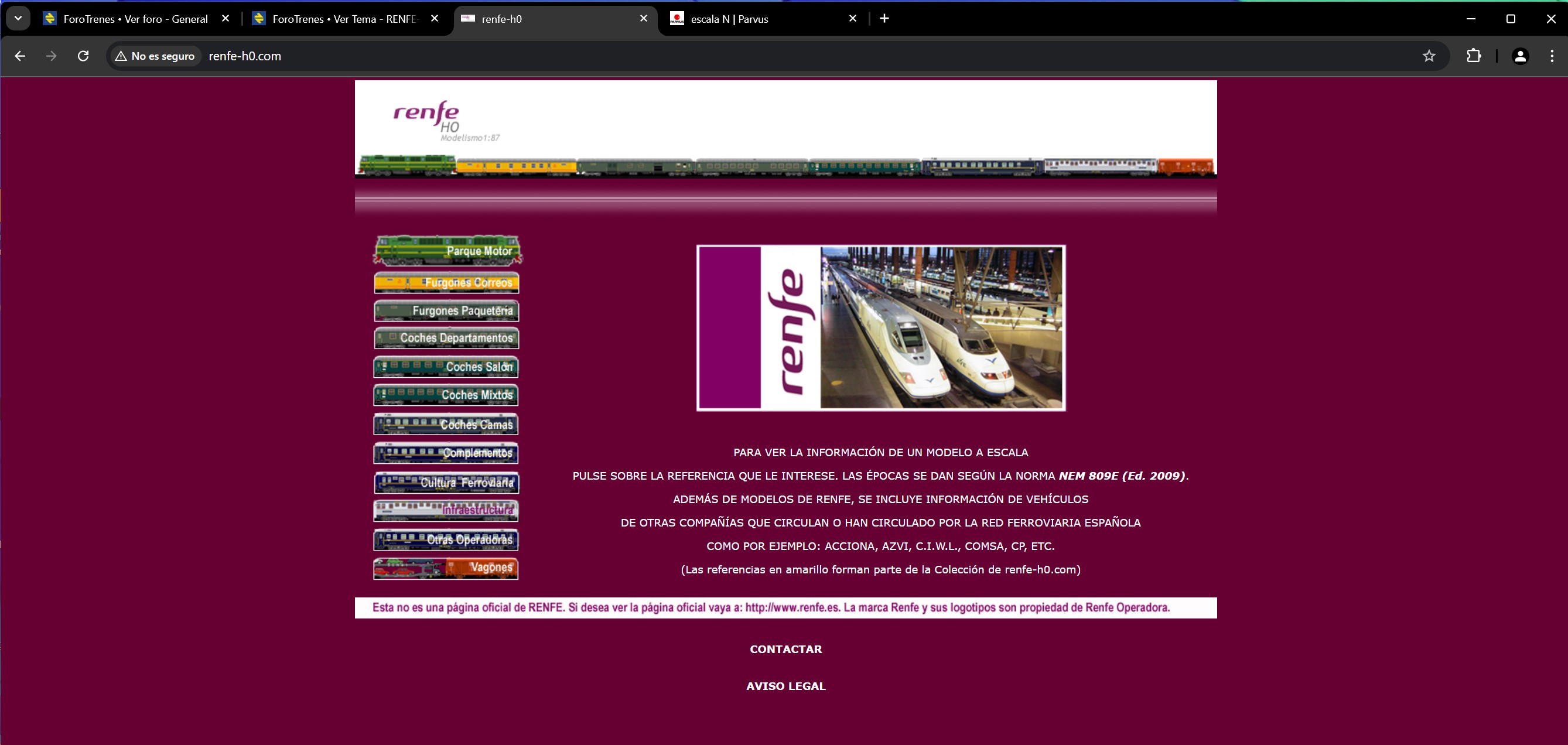Open Cultura Ferroviaria section
1568x745 pixels.
[446, 482]
